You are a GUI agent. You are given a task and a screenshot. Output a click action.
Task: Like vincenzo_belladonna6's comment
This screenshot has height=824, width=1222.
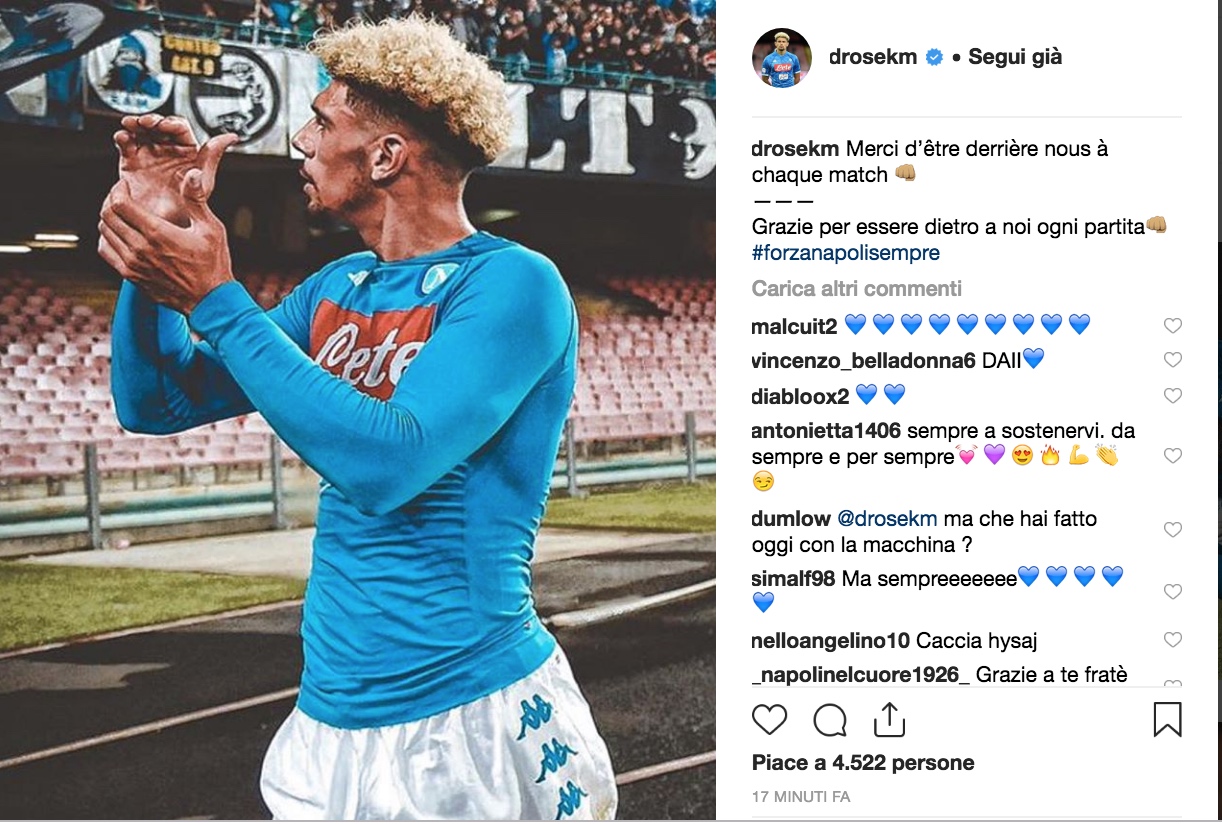click(x=1173, y=360)
